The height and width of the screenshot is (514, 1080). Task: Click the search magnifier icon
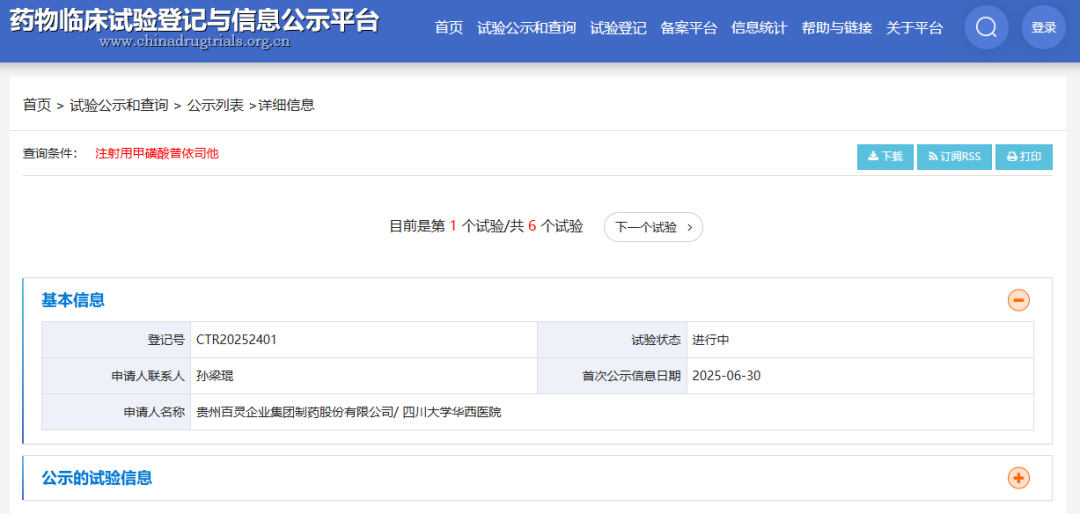986,28
